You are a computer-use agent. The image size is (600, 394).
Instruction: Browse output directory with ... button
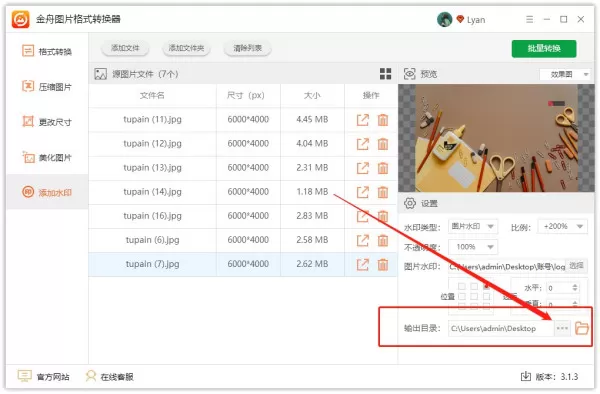(x=562, y=328)
